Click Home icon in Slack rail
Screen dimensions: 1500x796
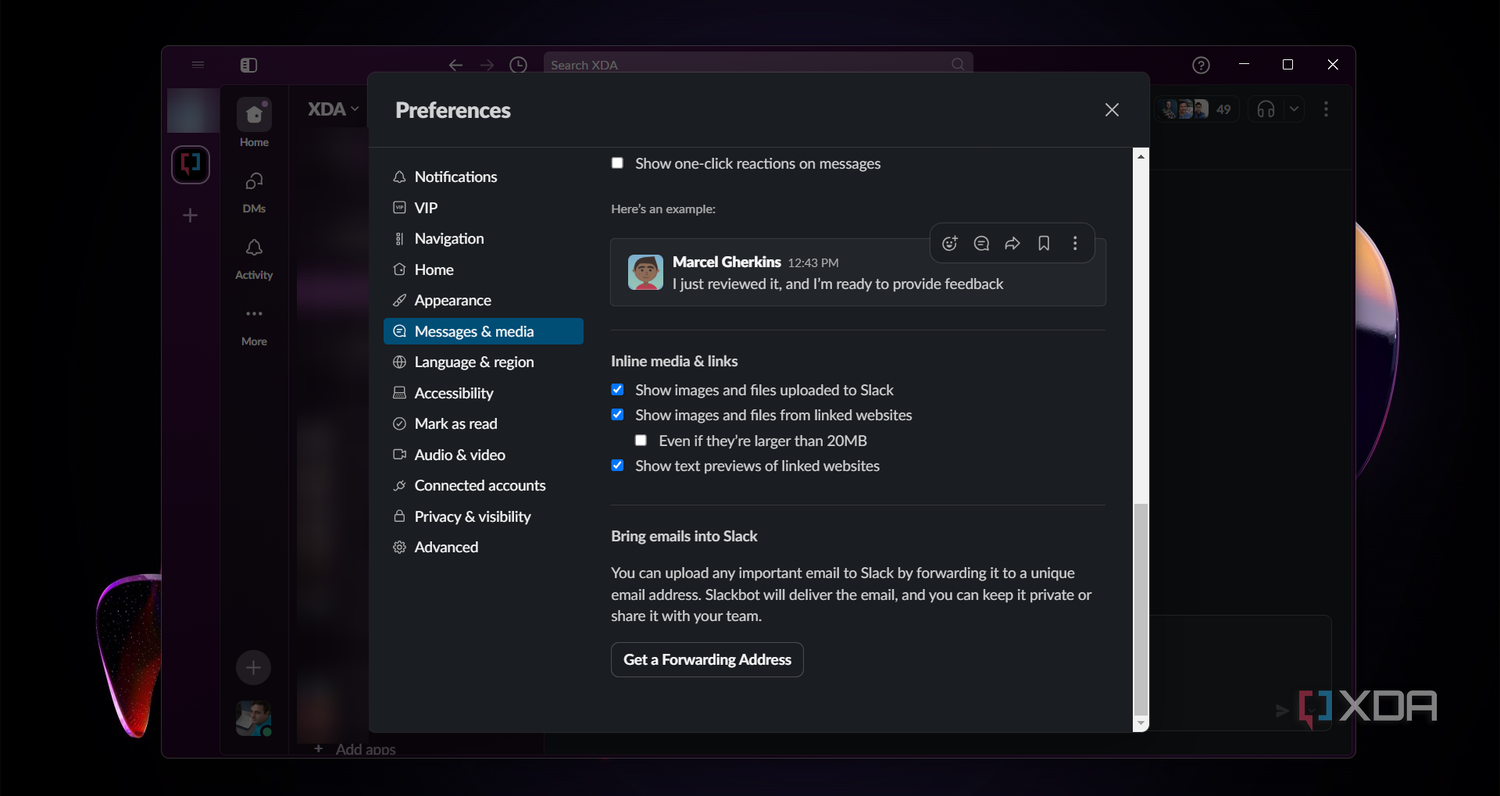click(x=254, y=115)
